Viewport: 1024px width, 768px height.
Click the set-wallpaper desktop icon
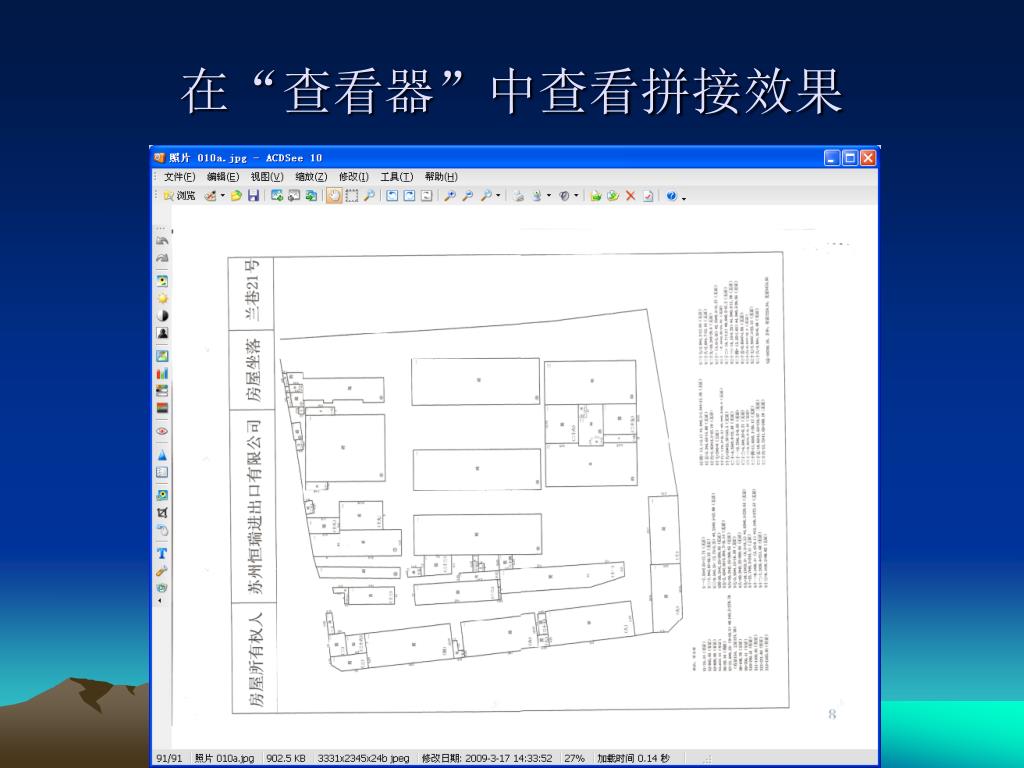point(537,195)
